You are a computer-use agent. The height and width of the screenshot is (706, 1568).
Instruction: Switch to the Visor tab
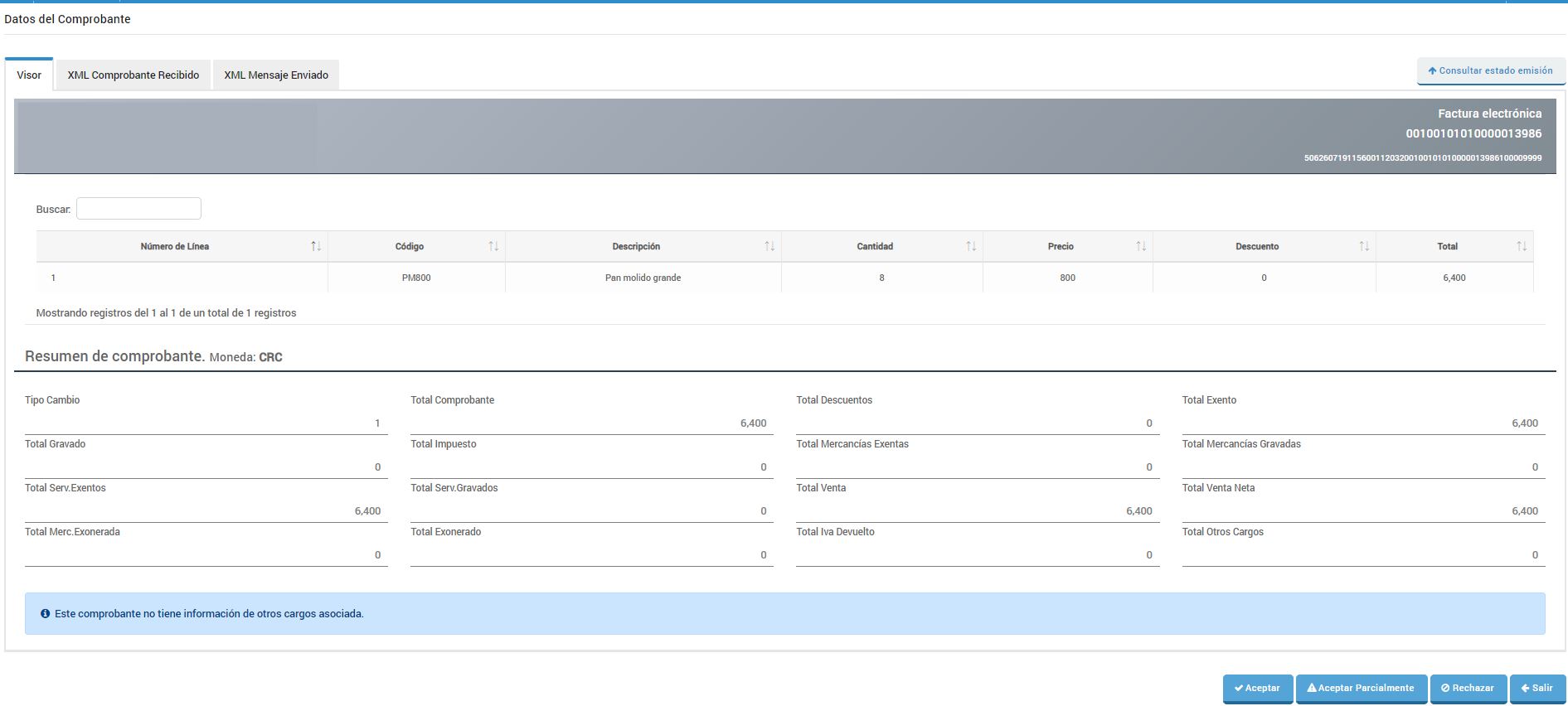tap(29, 75)
